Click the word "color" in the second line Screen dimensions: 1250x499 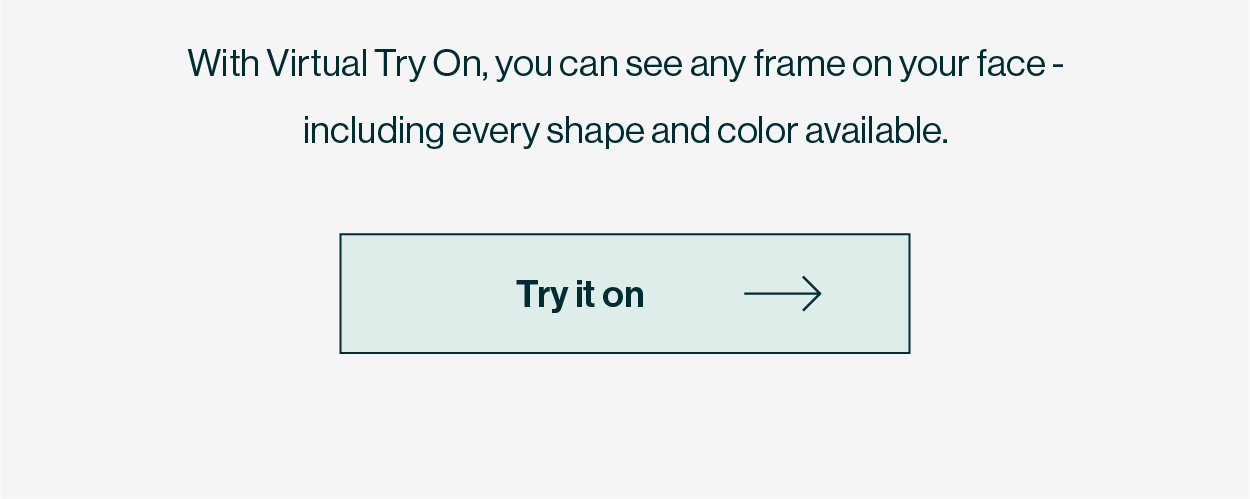click(759, 130)
